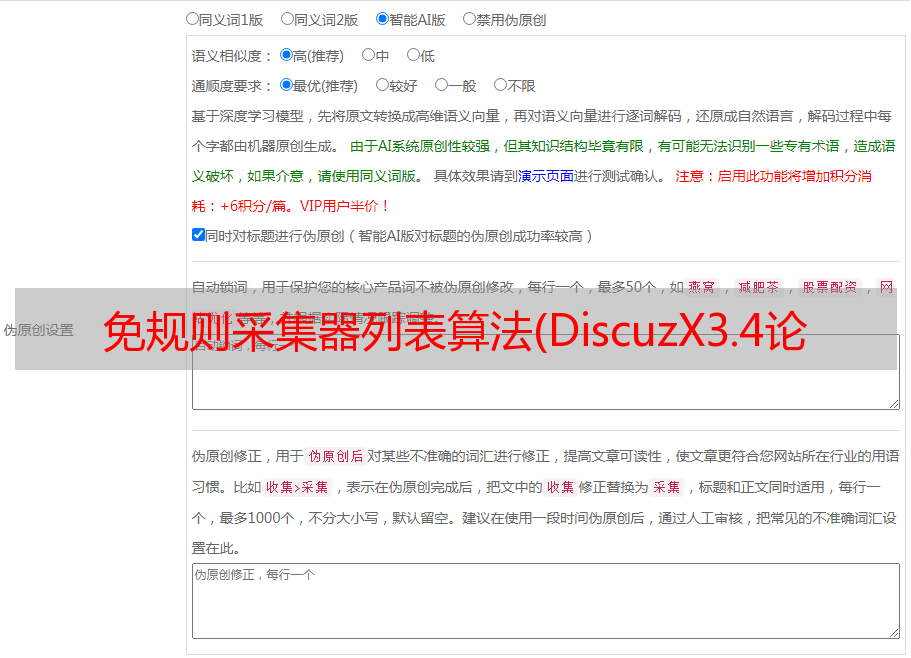
Task: Choose the 智能AI版 radio option
Action: click(x=382, y=19)
